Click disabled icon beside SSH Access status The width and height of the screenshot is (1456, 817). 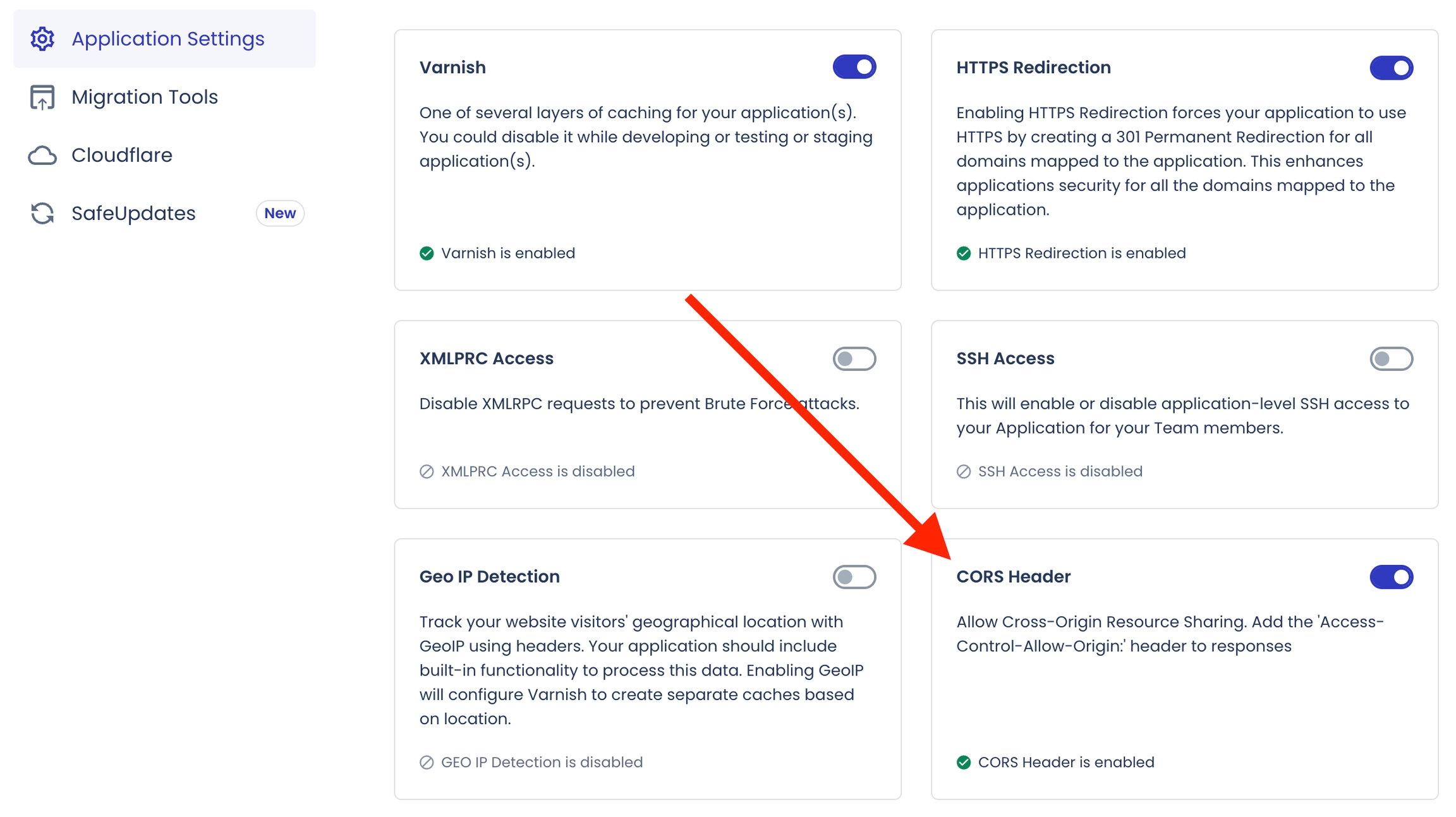click(964, 471)
